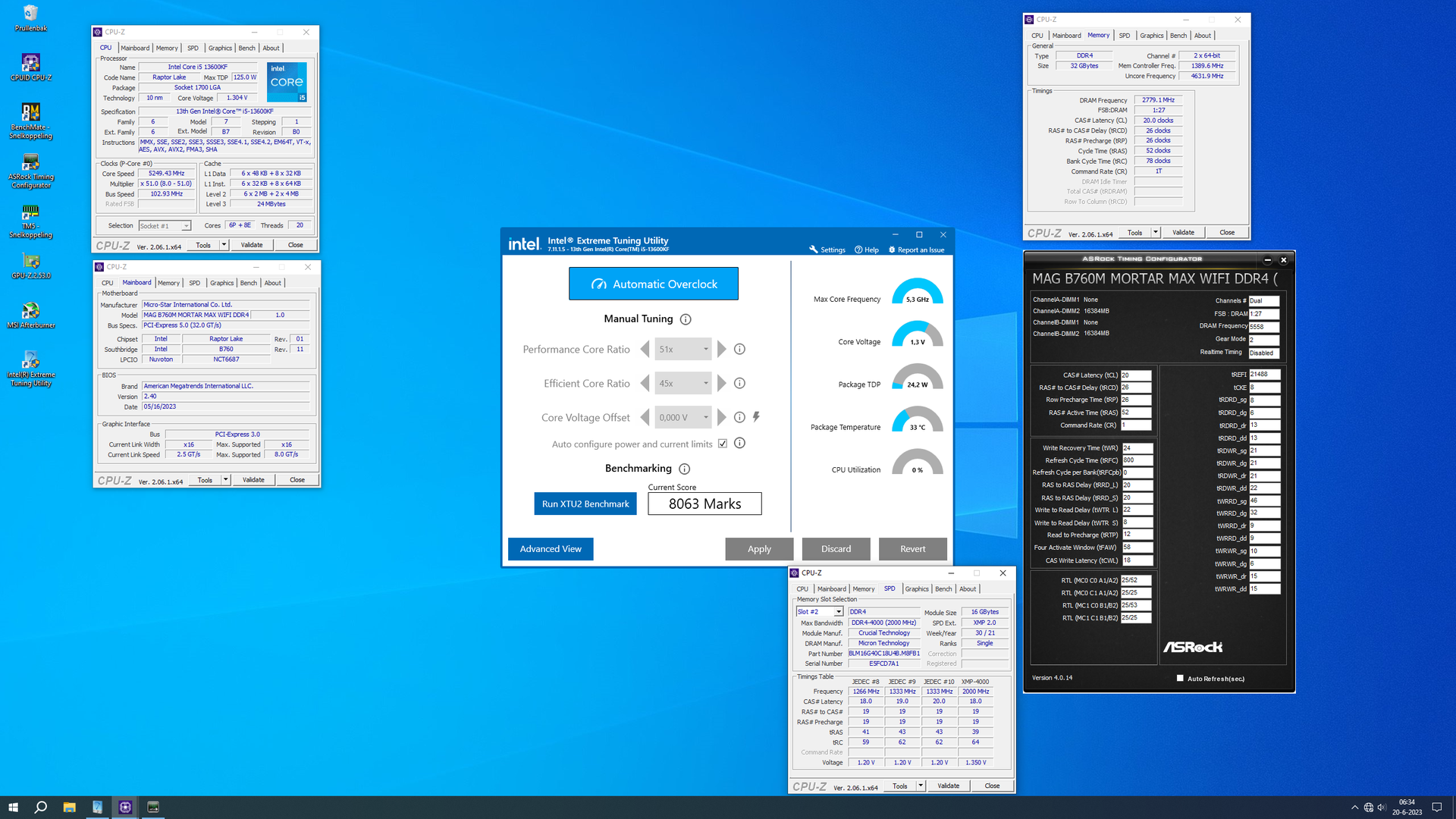Open Settings in Intel XTU title bar

tap(827, 249)
